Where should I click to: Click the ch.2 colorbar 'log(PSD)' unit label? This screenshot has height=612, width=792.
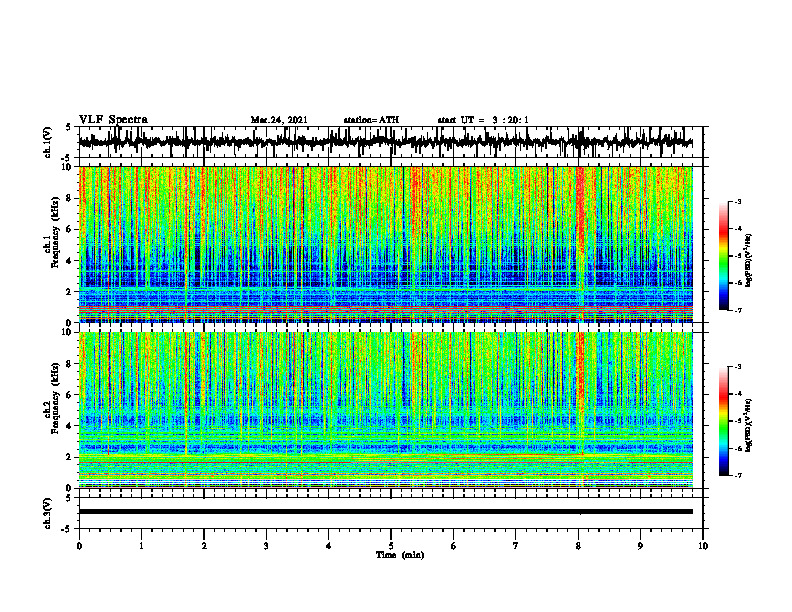coord(748,425)
